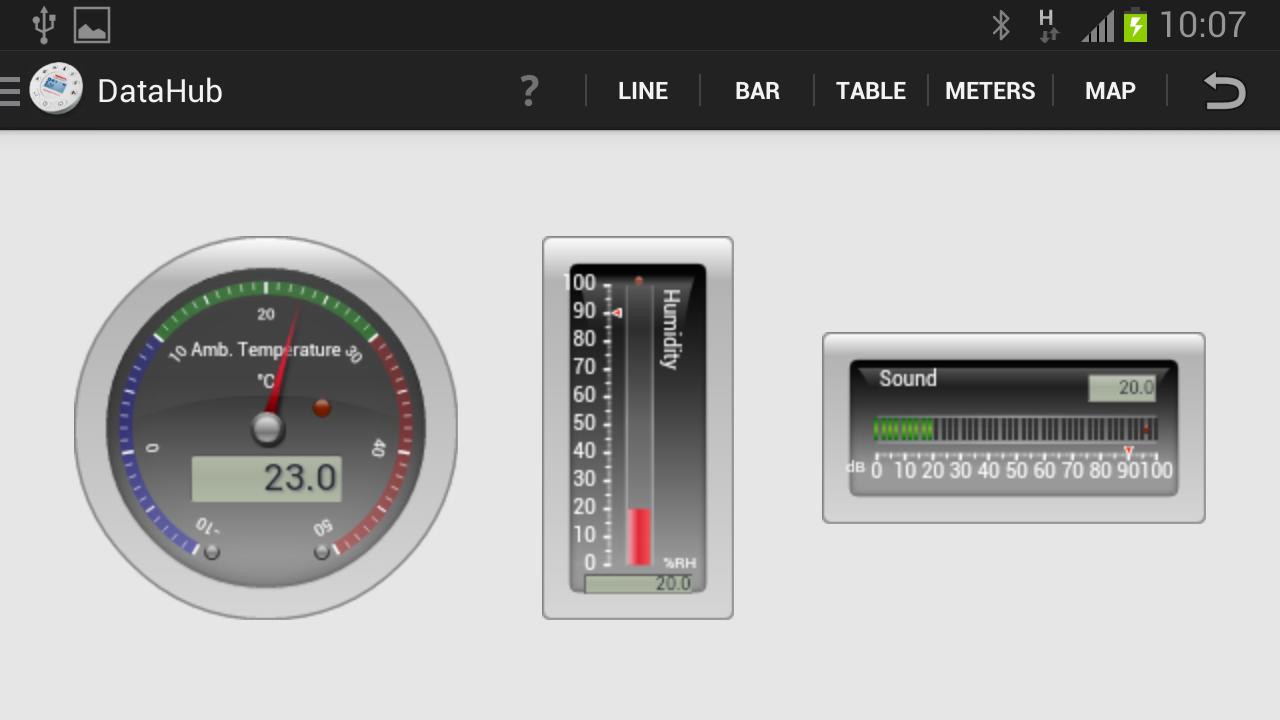This screenshot has width=1280, height=720.
Task: Switch to the LINE view
Action: 643,91
